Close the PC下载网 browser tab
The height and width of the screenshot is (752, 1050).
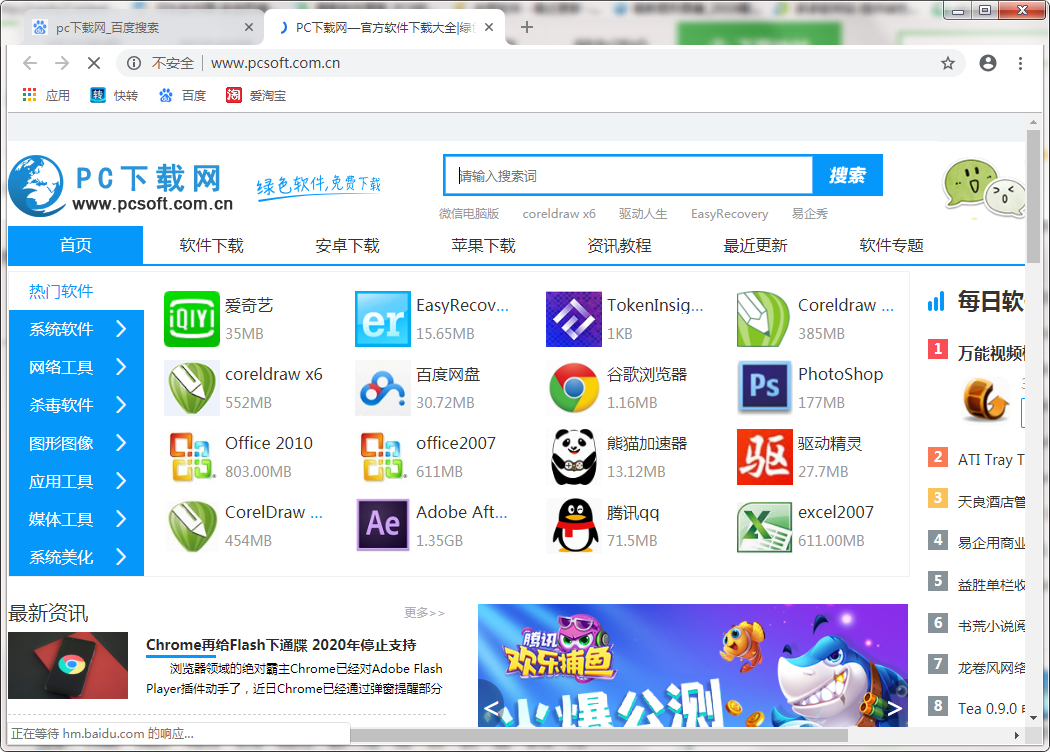489,27
